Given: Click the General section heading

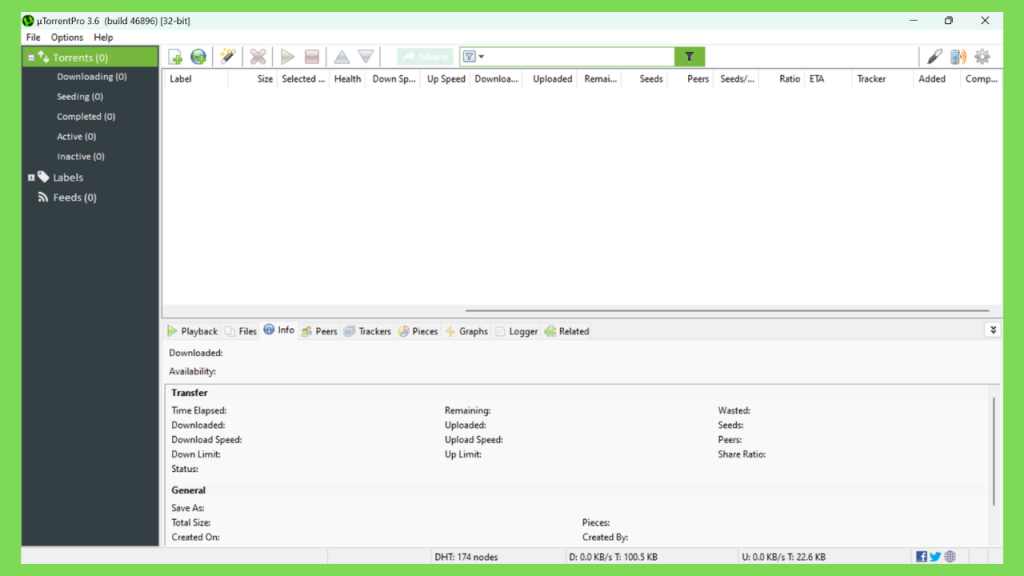Looking at the screenshot, I should tap(188, 490).
